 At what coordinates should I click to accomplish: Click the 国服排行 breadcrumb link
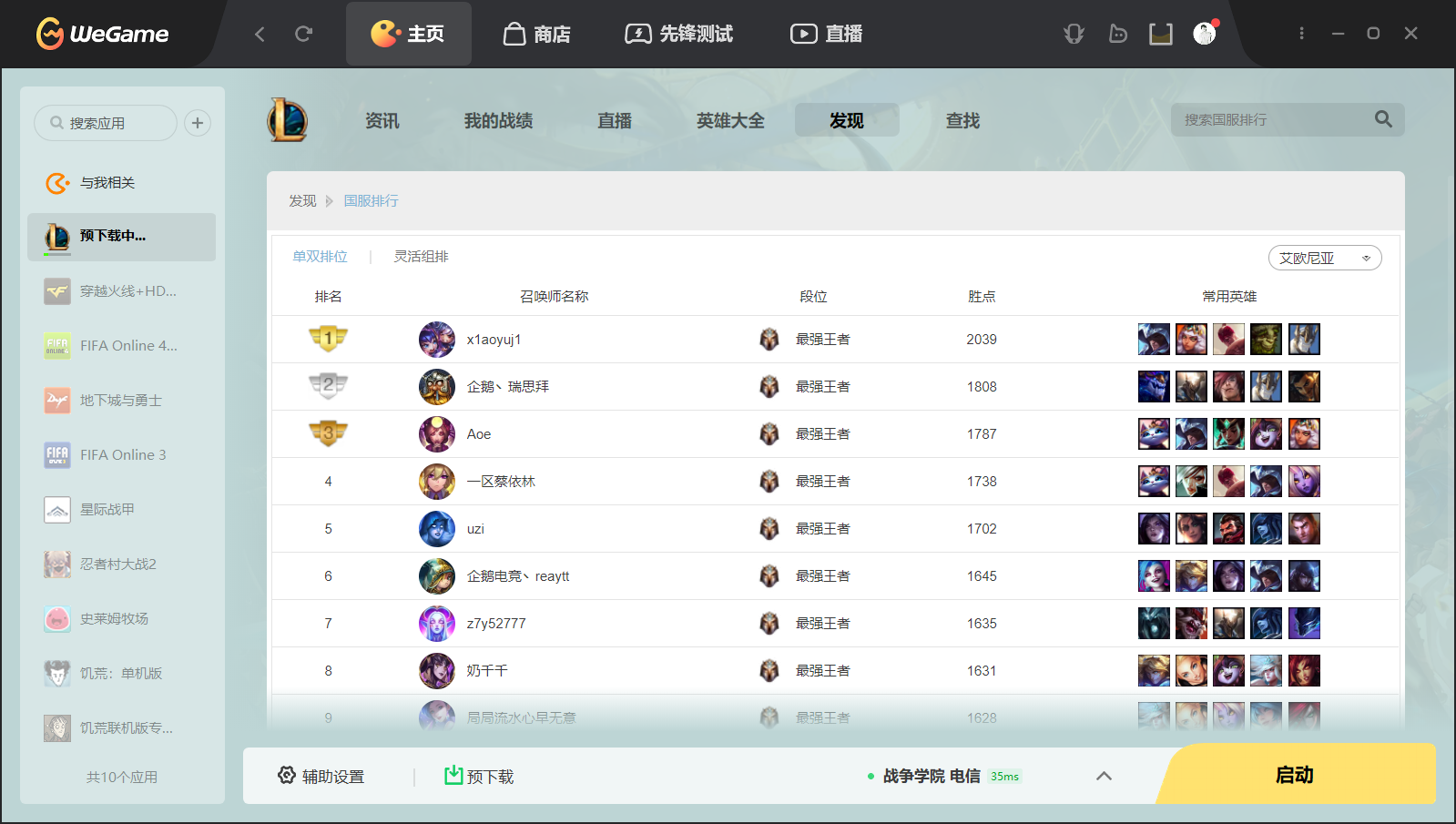(371, 201)
